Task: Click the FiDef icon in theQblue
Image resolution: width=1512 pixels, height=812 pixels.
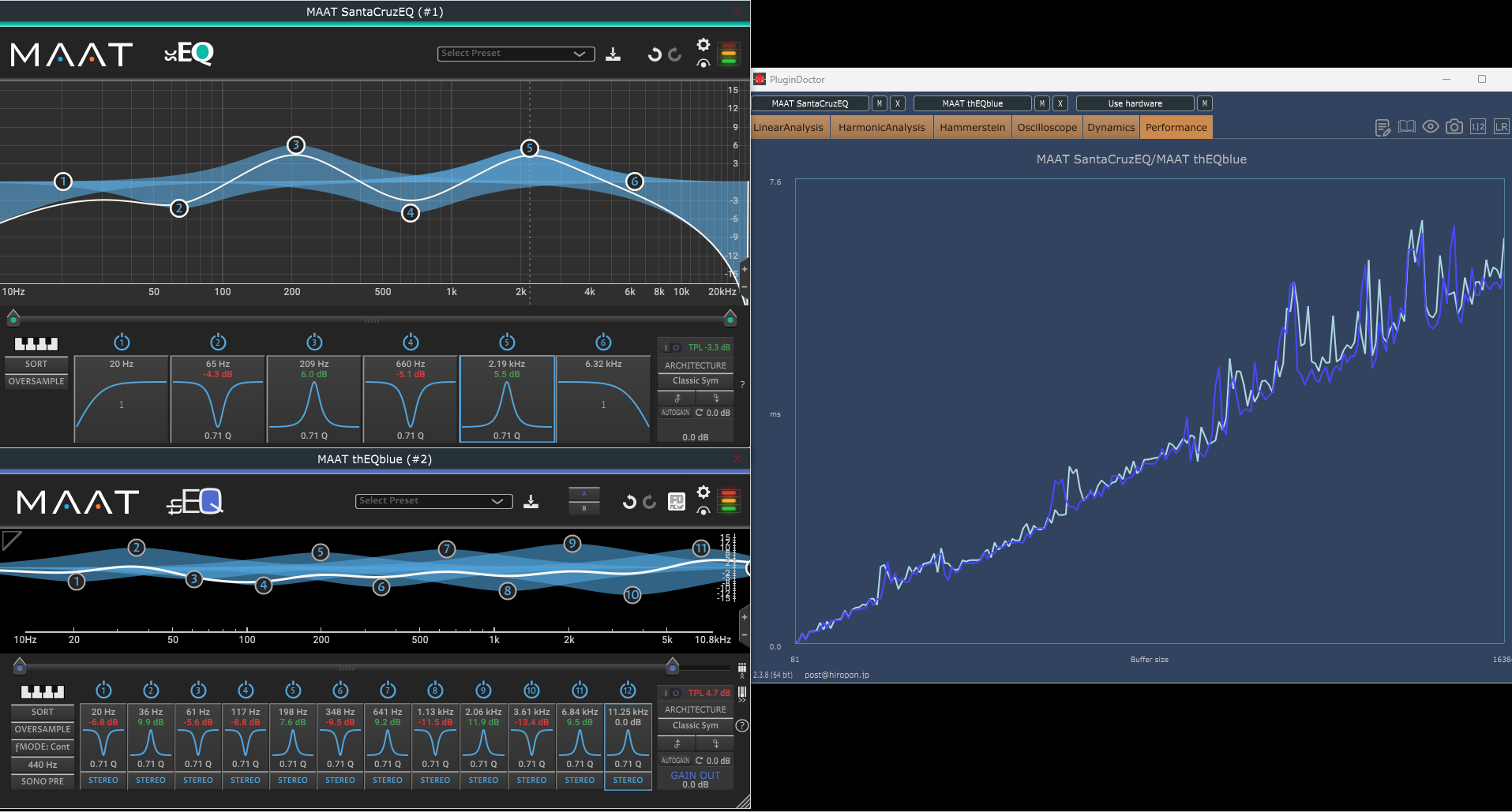Action: tap(677, 502)
